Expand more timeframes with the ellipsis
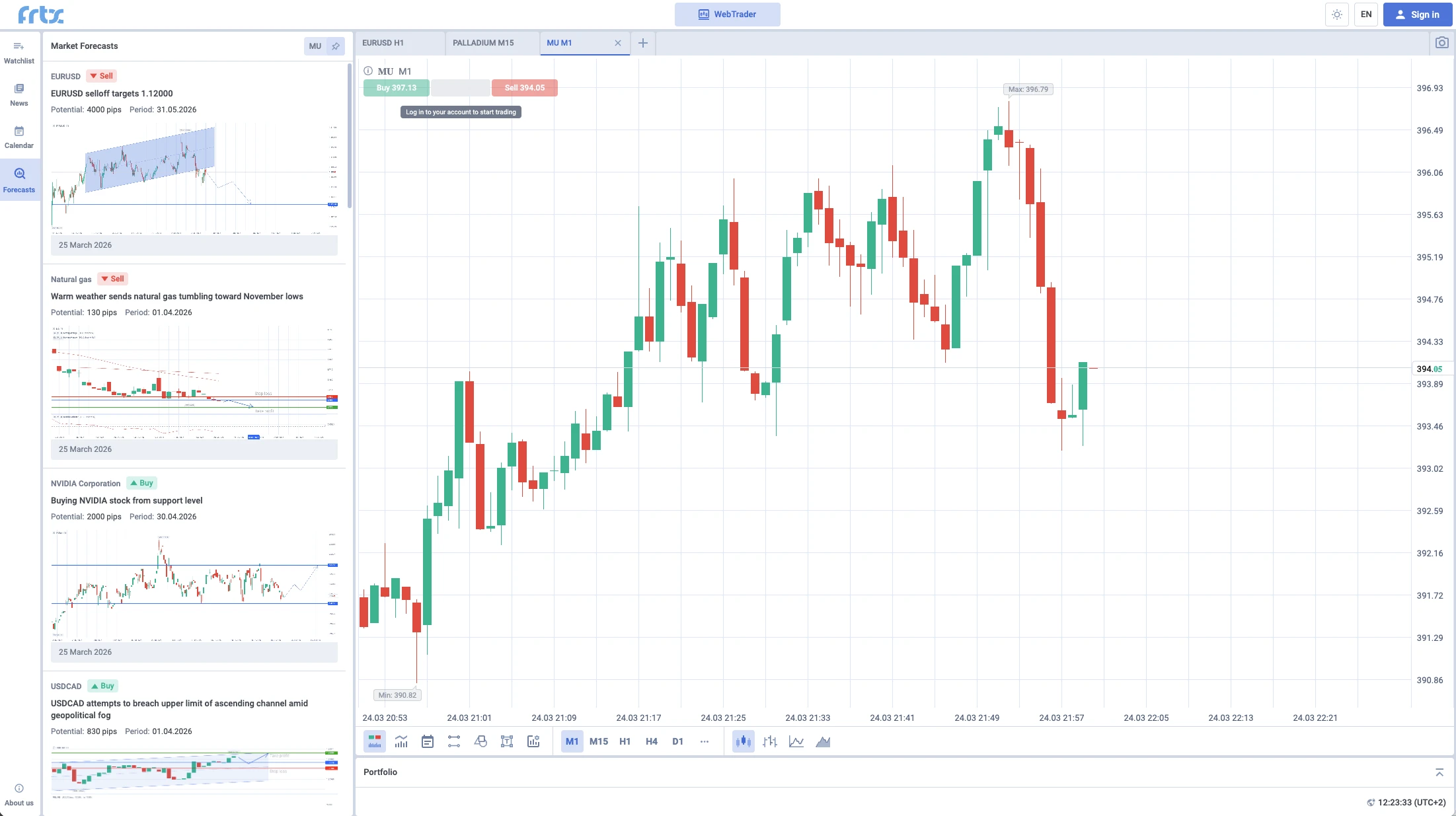The height and width of the screenshot is (816, 1456). 705,741
